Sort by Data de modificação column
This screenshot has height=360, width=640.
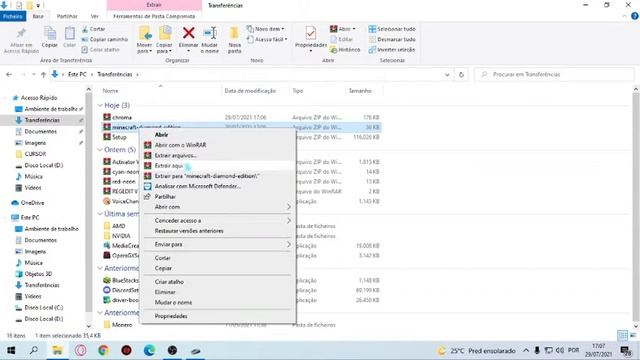coord(250,91)
